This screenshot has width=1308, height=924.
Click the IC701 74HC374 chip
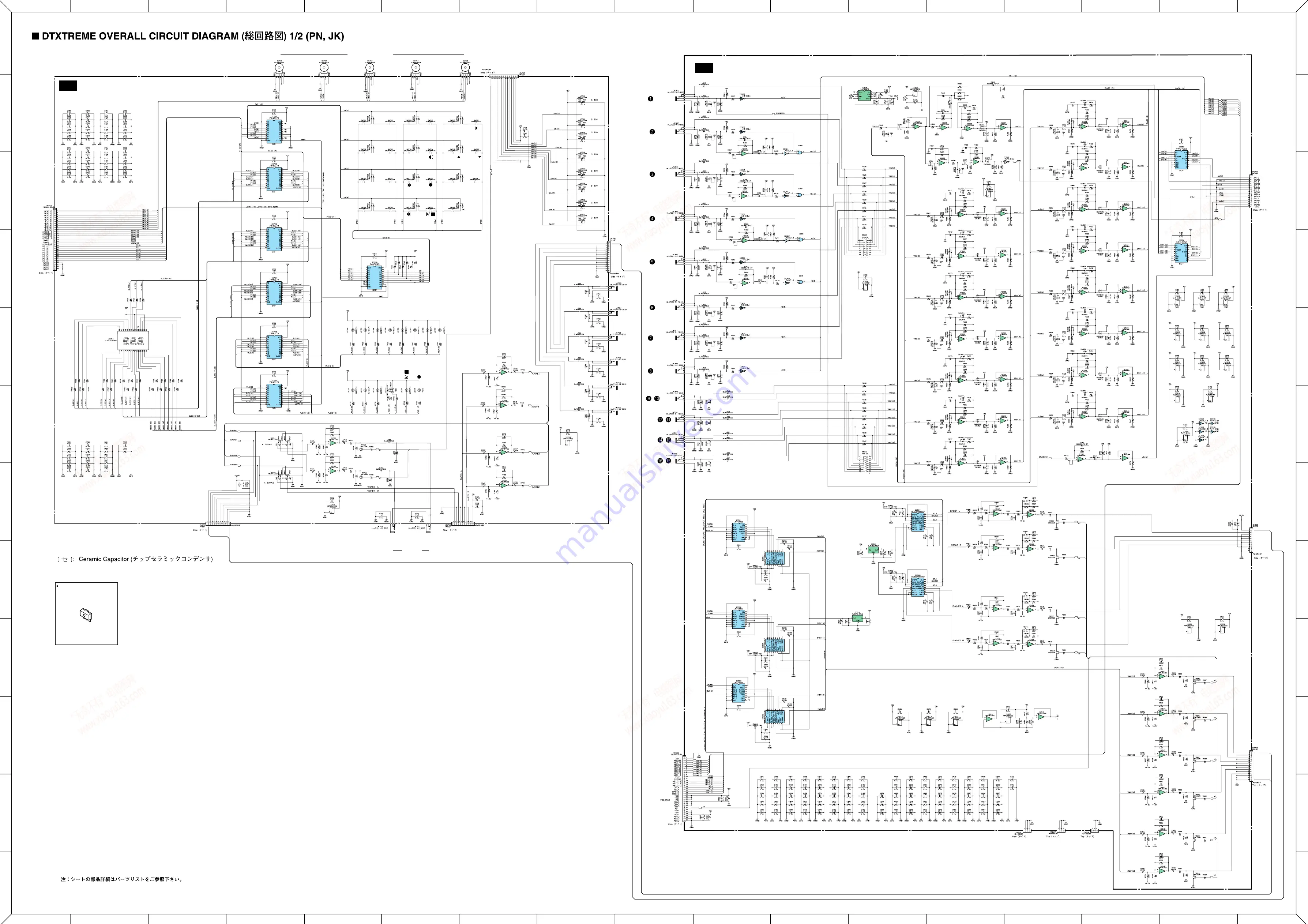click(274, 132)
